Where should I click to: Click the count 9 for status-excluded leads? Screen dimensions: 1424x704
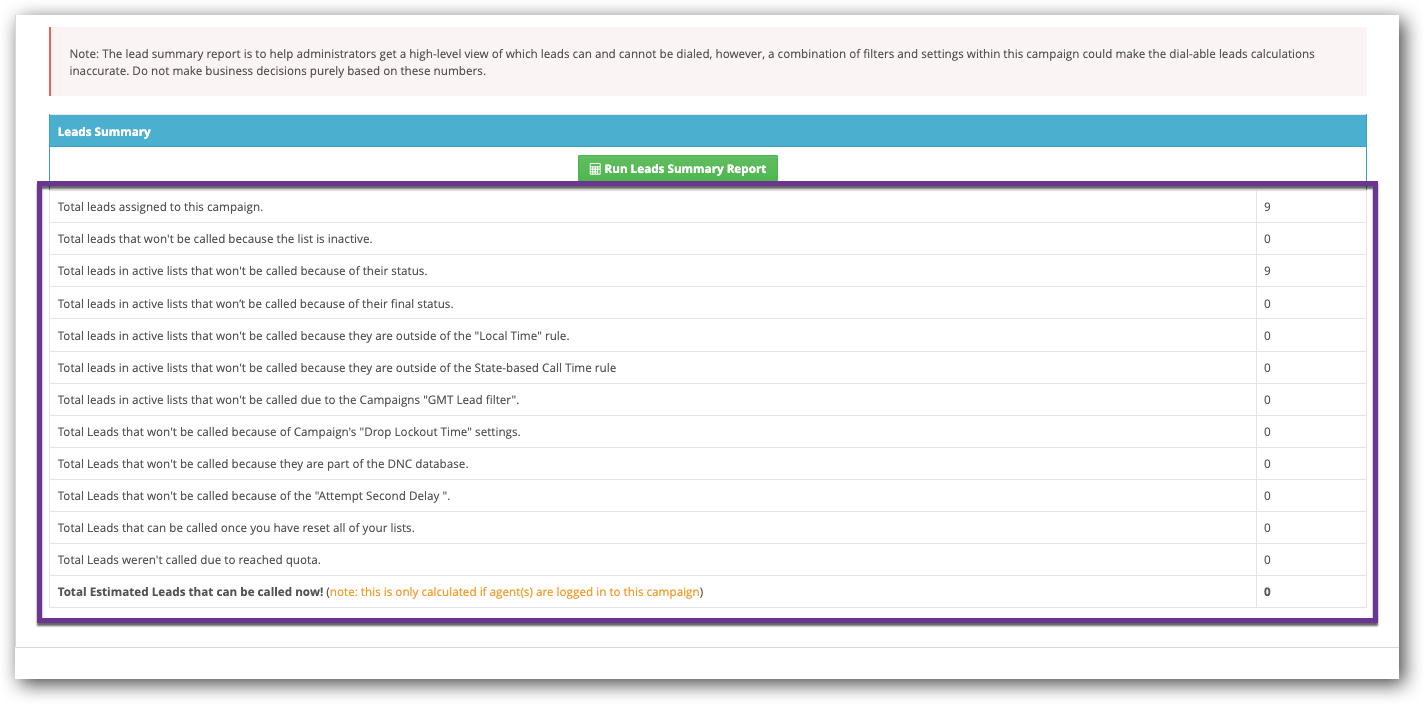click(1266, 270)
